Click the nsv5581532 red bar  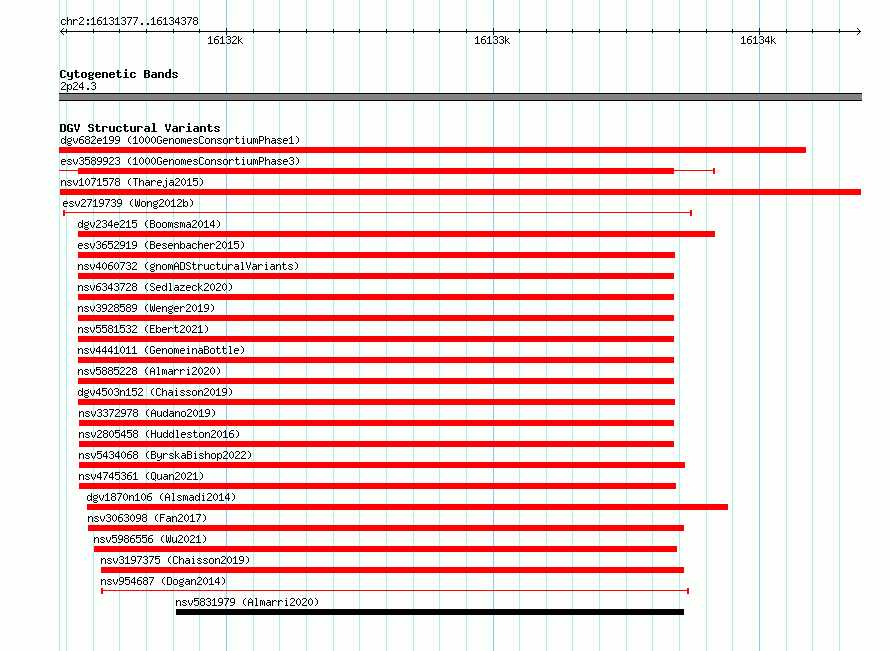(376, 339)
